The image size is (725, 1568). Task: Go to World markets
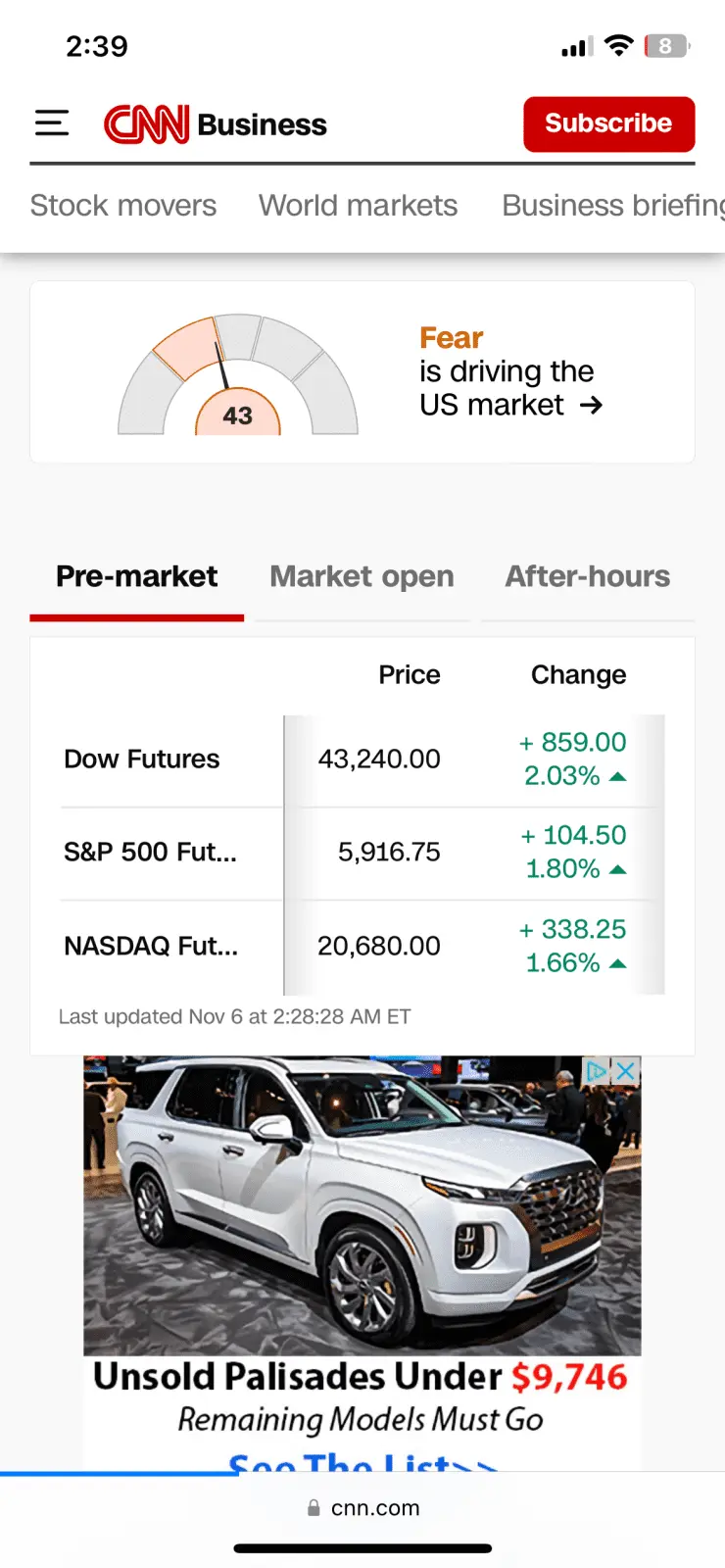(x=358, y=206)
